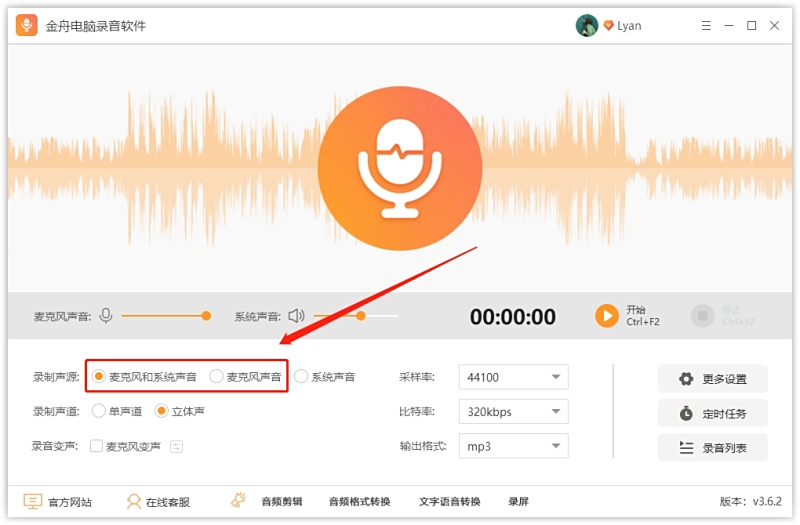800x525 pixels.
Task: Click the microphone volume slider handle
Action: point(206,316)
